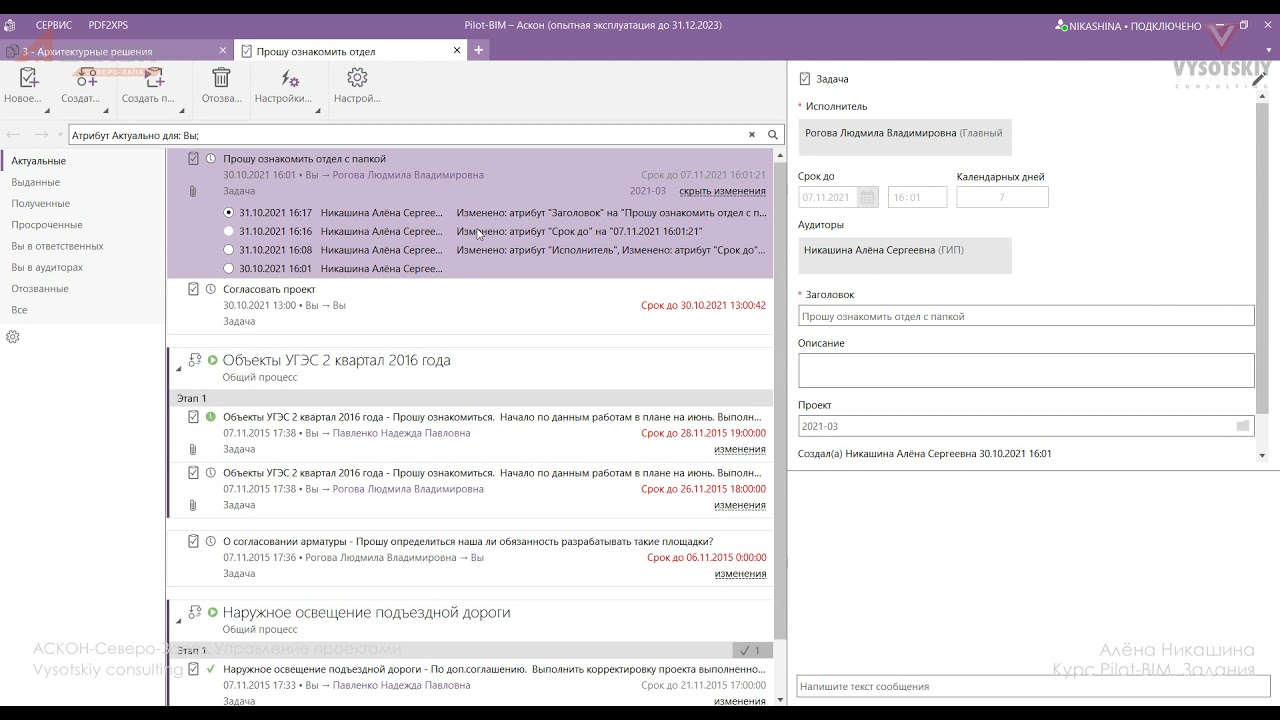The image size is (1280, 720).
Task: Select Выданные in sidebar
Action: 36,182
